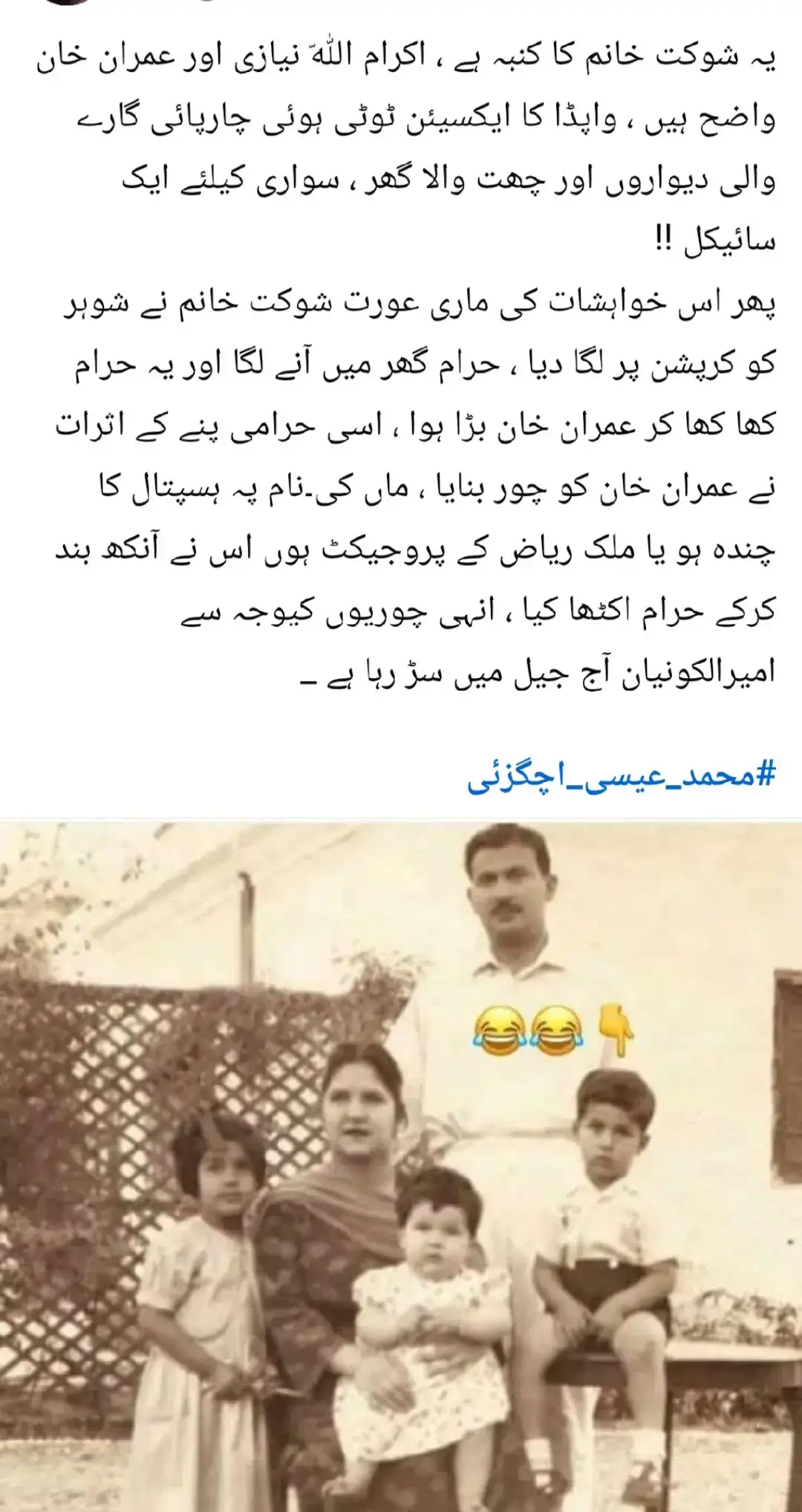Click the short line سائیکل !!
The image size is (802, 1512).
[715, 241]
